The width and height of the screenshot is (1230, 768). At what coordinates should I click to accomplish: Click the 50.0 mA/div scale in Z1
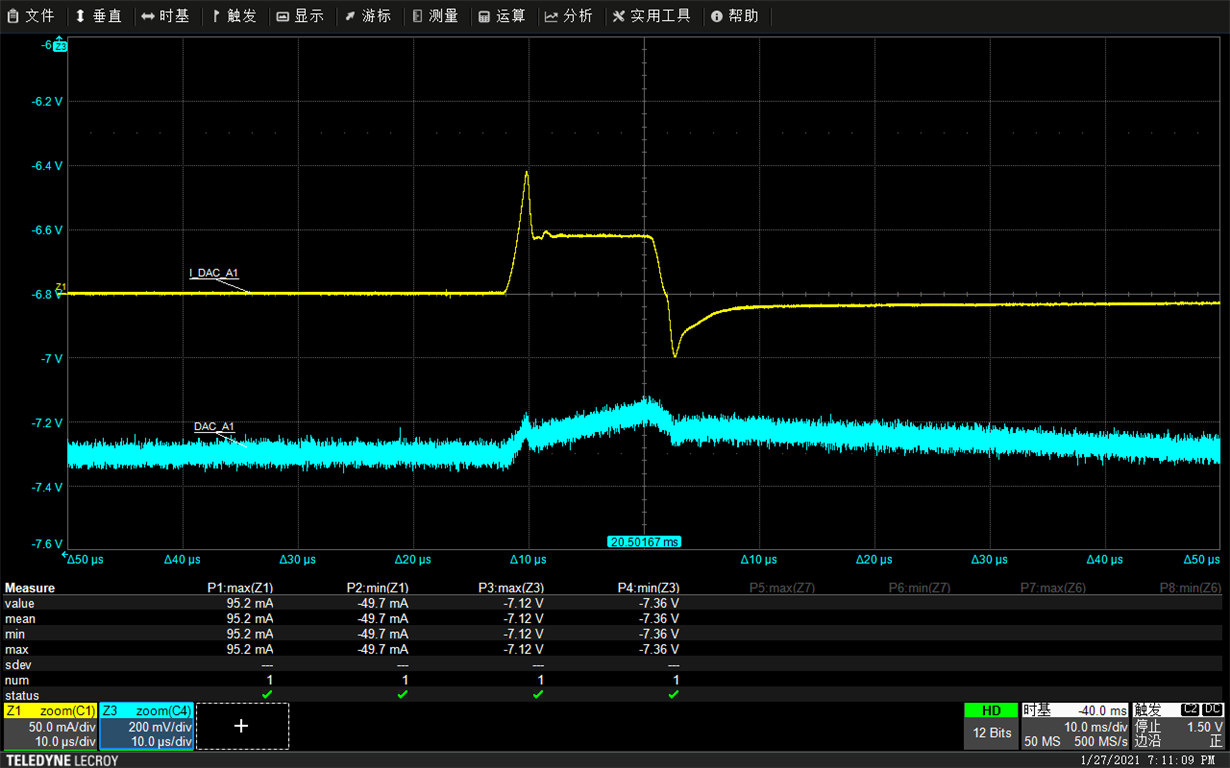tap(60, 727)
